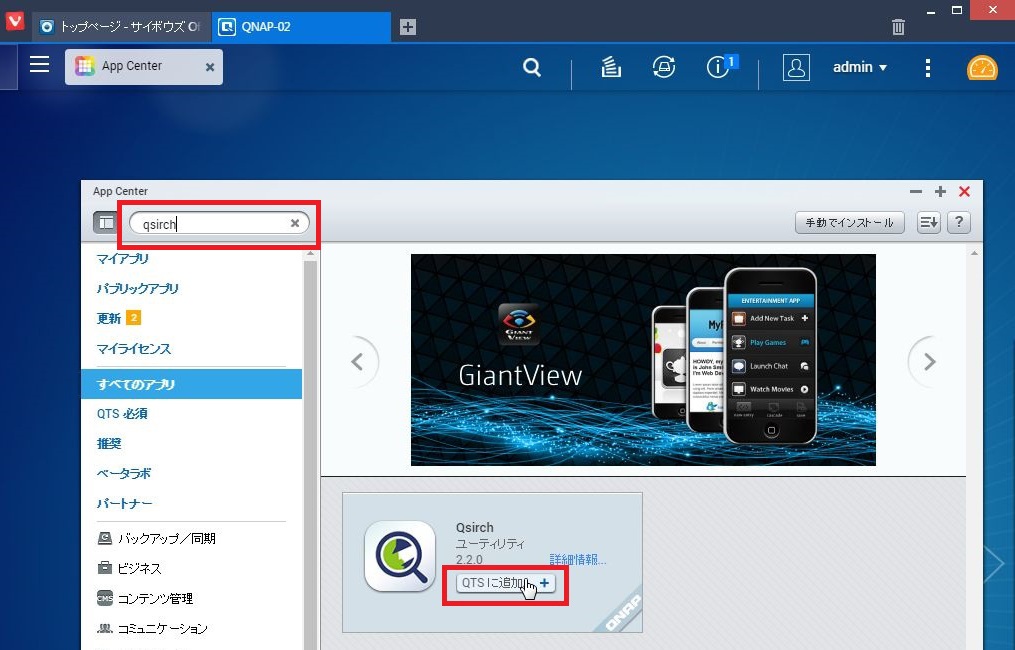
Task: Open 更新 section in the sidebar
Action: (109, 318)
